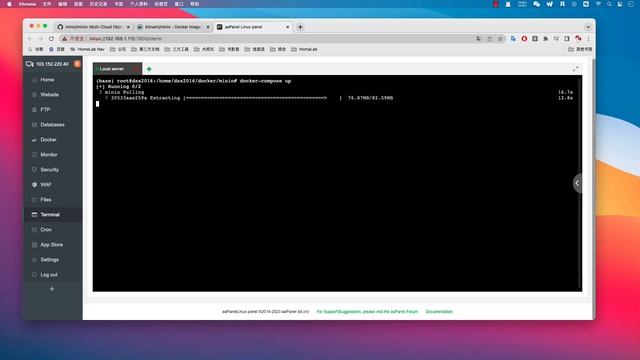Open the Databases section
640x360 pixels.
coord(52,124)
